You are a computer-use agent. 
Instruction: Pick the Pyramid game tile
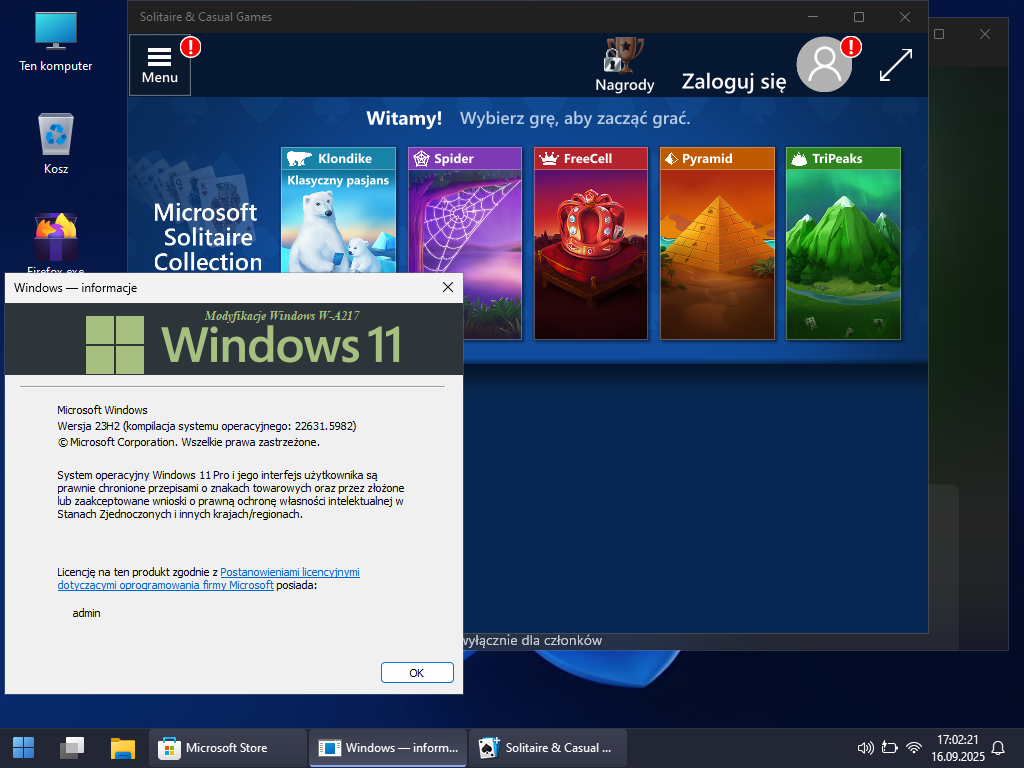717,243
